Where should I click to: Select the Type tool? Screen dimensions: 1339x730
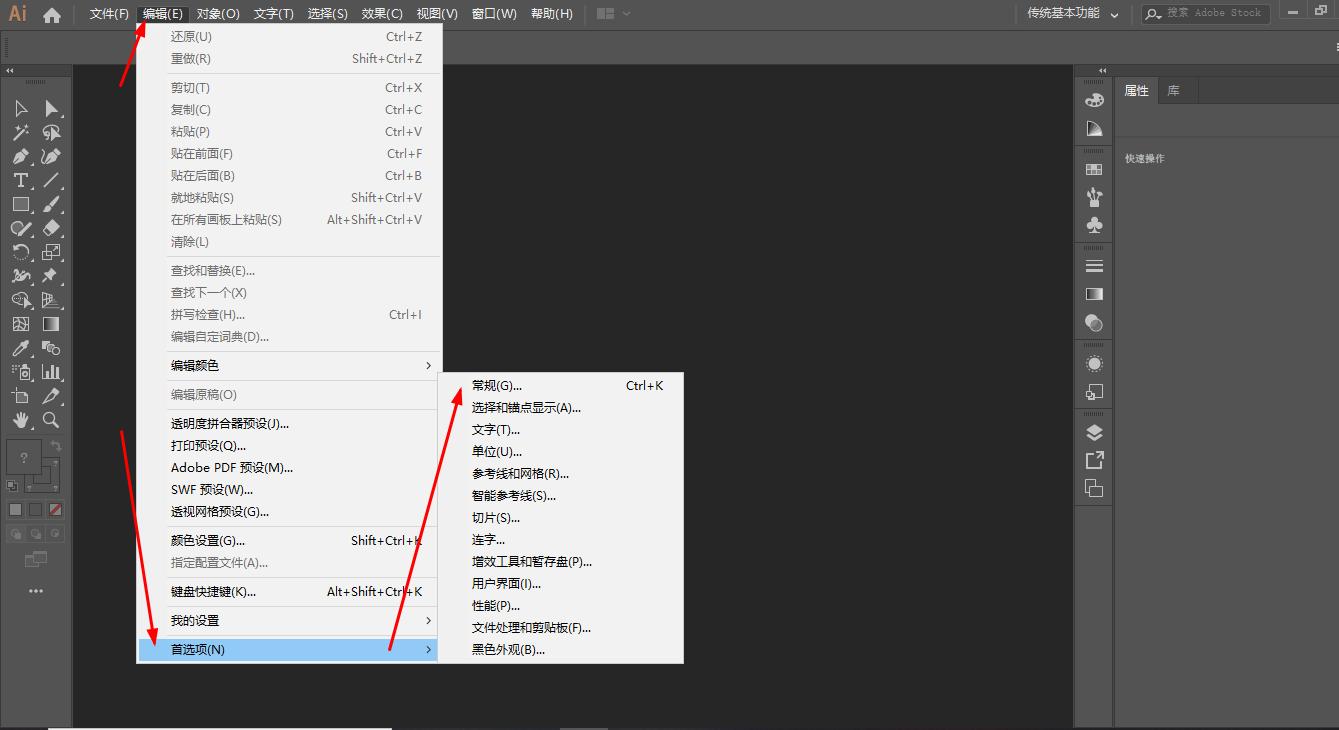coord(20,180)
